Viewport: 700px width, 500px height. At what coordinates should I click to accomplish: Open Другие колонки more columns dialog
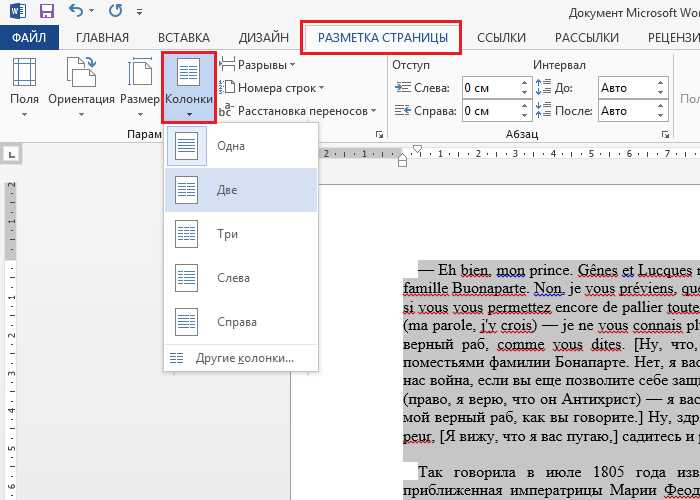tap(241, 358)
